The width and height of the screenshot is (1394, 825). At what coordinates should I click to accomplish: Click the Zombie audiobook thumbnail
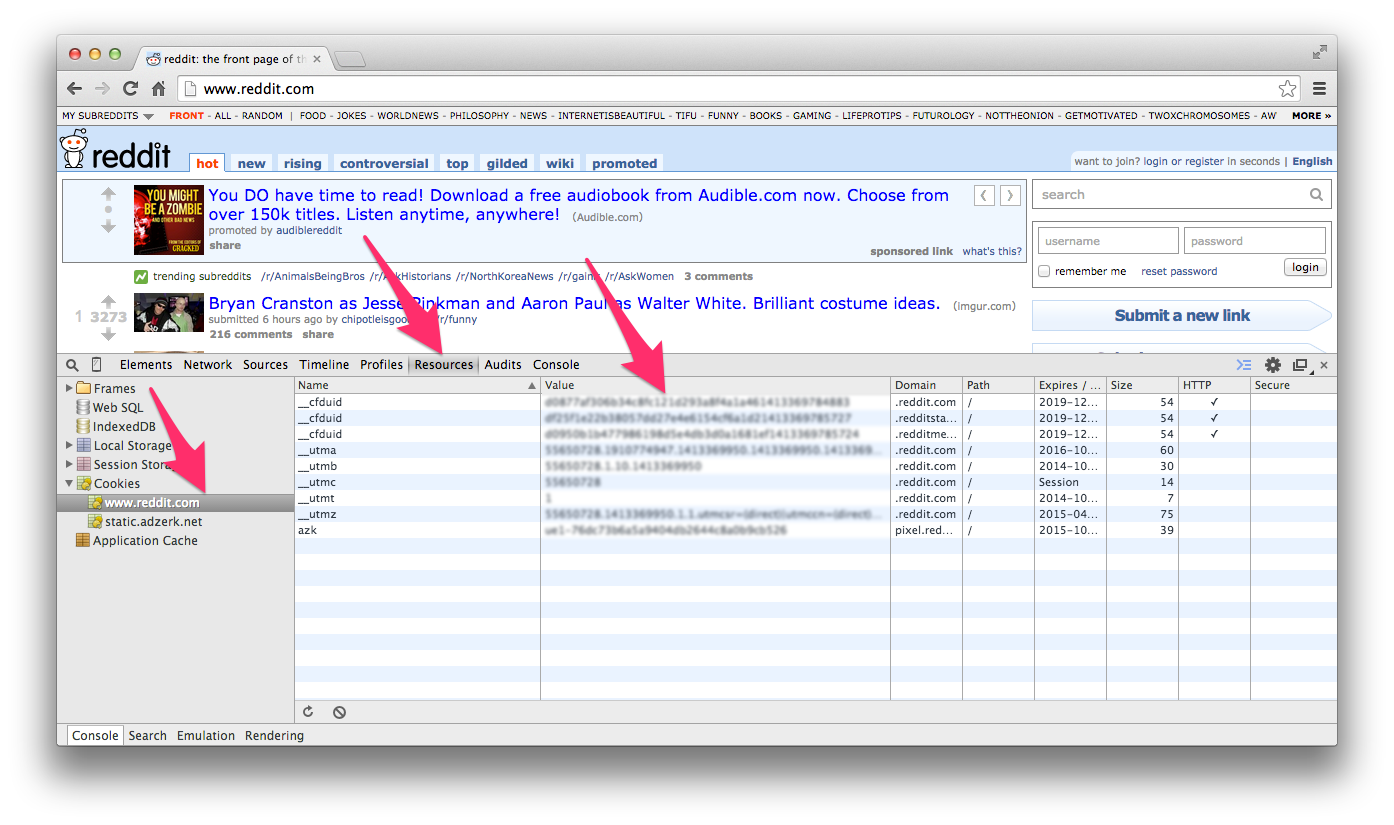pyautogui.click(x=169, y=220)
